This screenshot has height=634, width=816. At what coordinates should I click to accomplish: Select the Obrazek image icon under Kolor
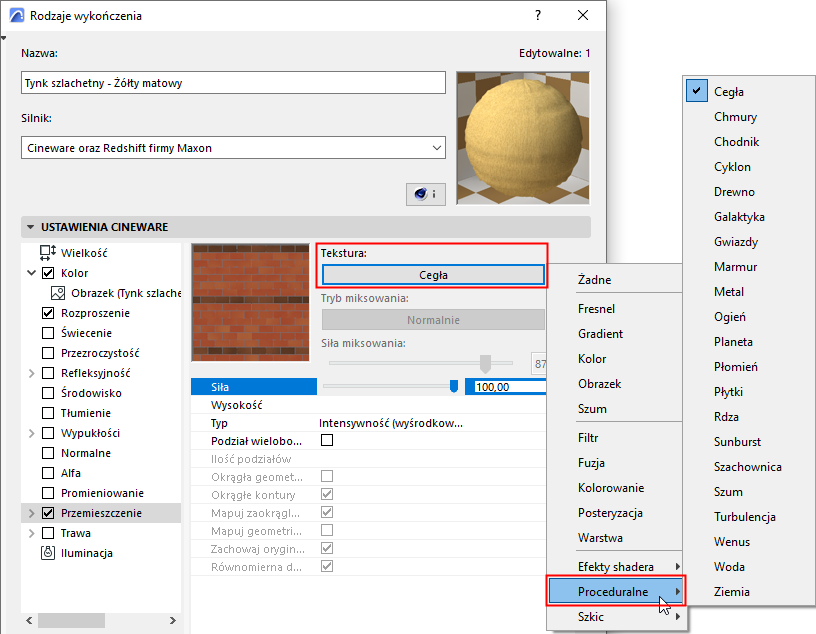pos(58,293)
